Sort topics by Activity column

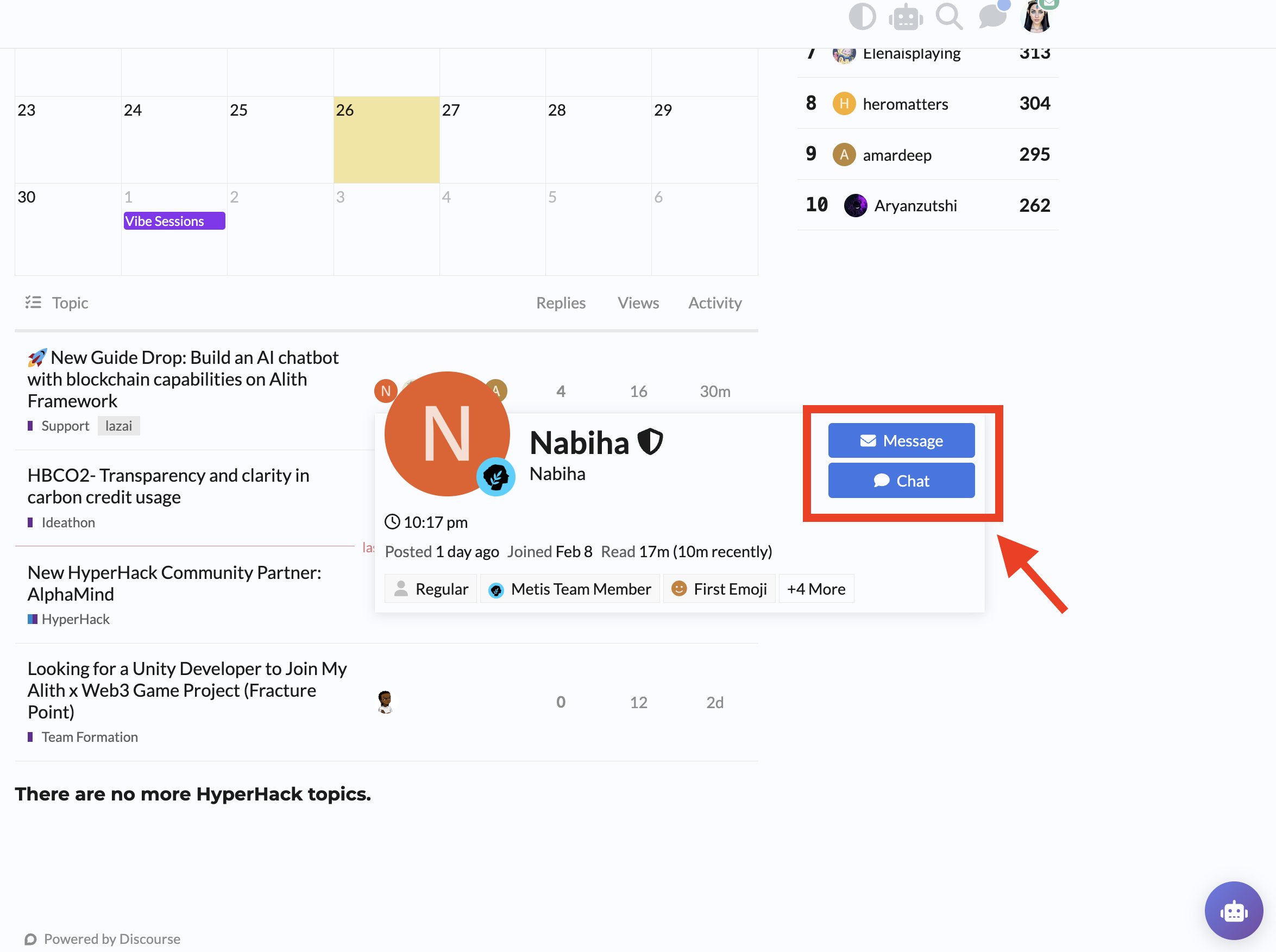(715, 302)
